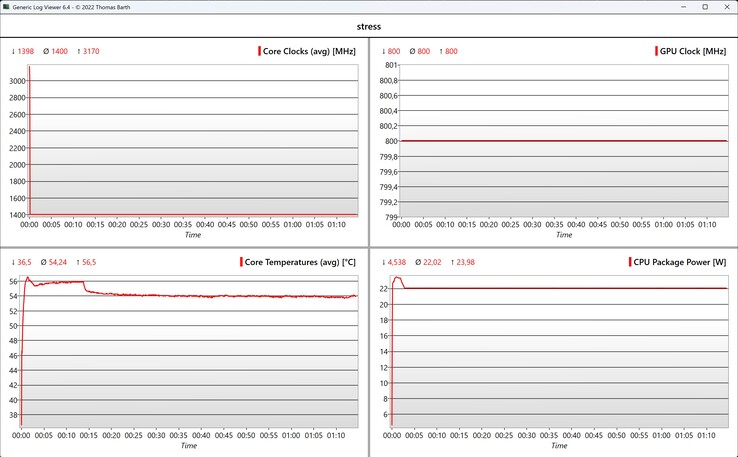Click the average power value 22,02
Viewport: 738px width, 457px height.
pyautogui.click(x=432, y=262)
